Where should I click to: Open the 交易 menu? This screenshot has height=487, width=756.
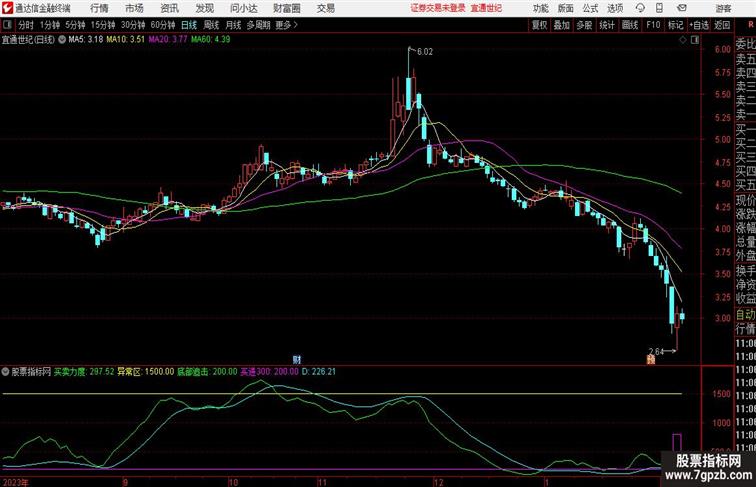pyautogui.click(x=325, y=8)
